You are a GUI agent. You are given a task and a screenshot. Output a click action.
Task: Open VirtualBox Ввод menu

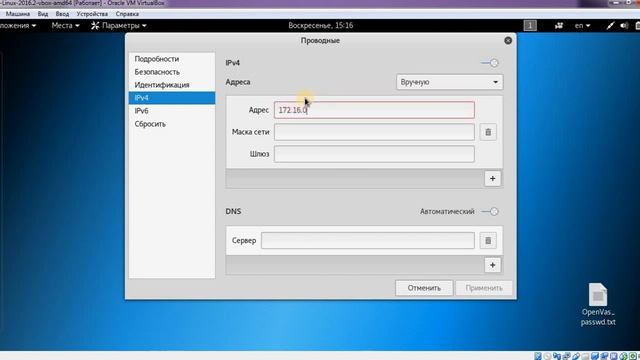click(x=62, y=14)
